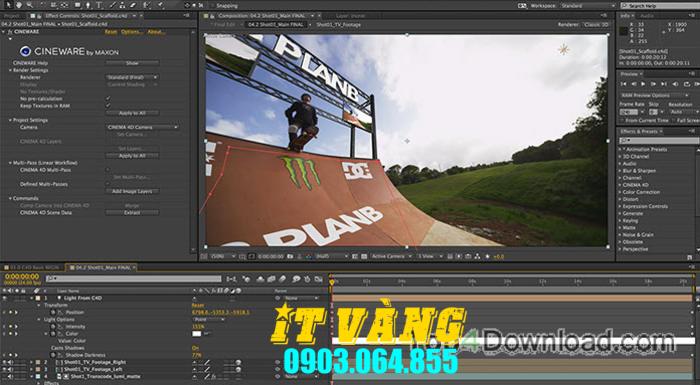Toggle Draft 3D icon in timeline header
The height and width of the screenshot is (385, 700).
point(246,279)
